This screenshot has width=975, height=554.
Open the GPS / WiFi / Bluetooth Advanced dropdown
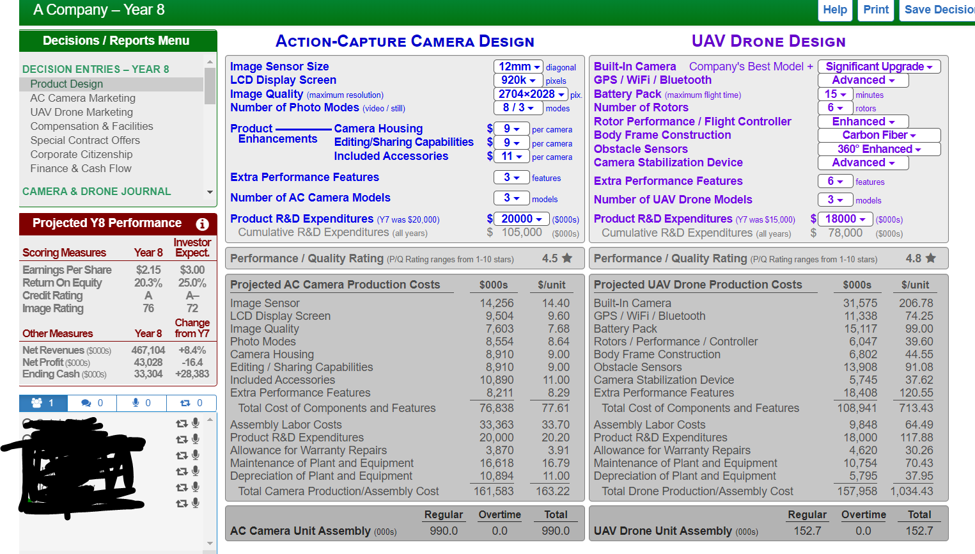(x=863, y=80)
